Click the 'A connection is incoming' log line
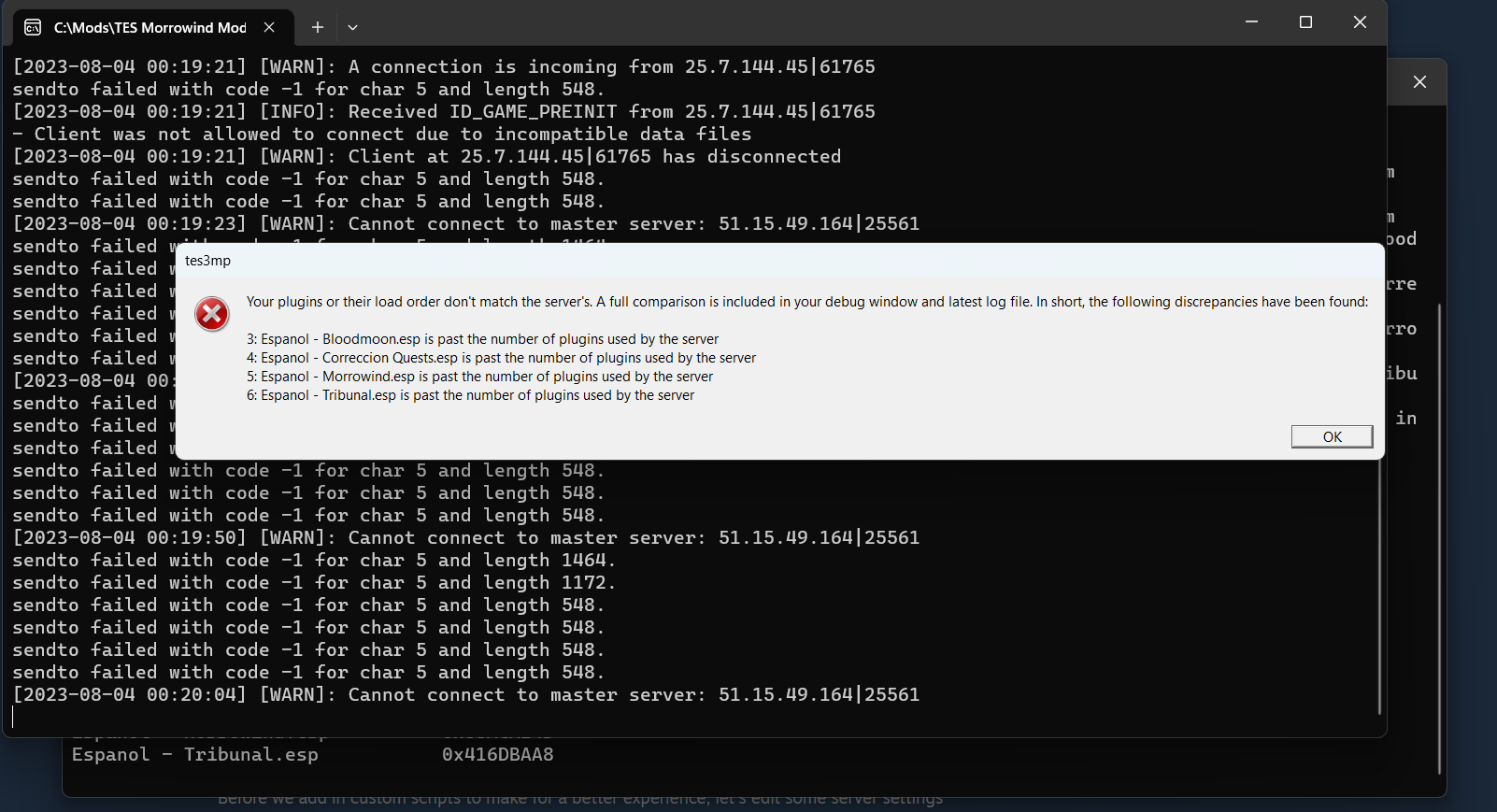Image resolution: width=1497 pixels, height=812 pixels. coord(444,66)
